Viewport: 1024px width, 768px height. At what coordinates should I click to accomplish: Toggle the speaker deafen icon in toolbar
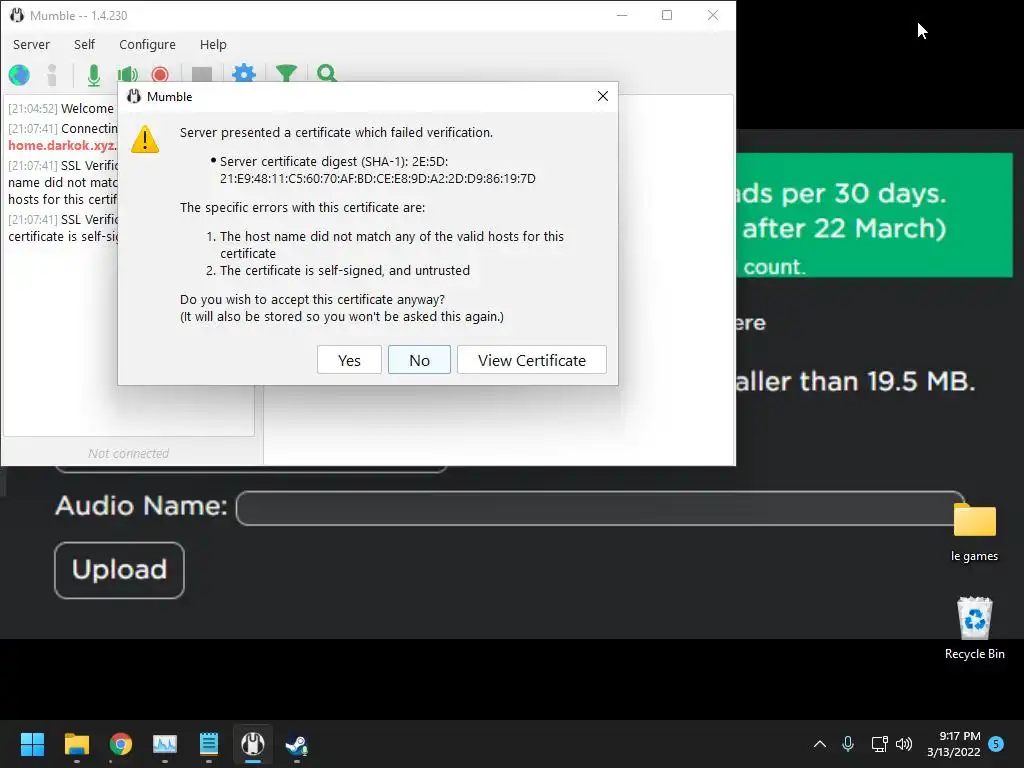[x=127, y=74]
